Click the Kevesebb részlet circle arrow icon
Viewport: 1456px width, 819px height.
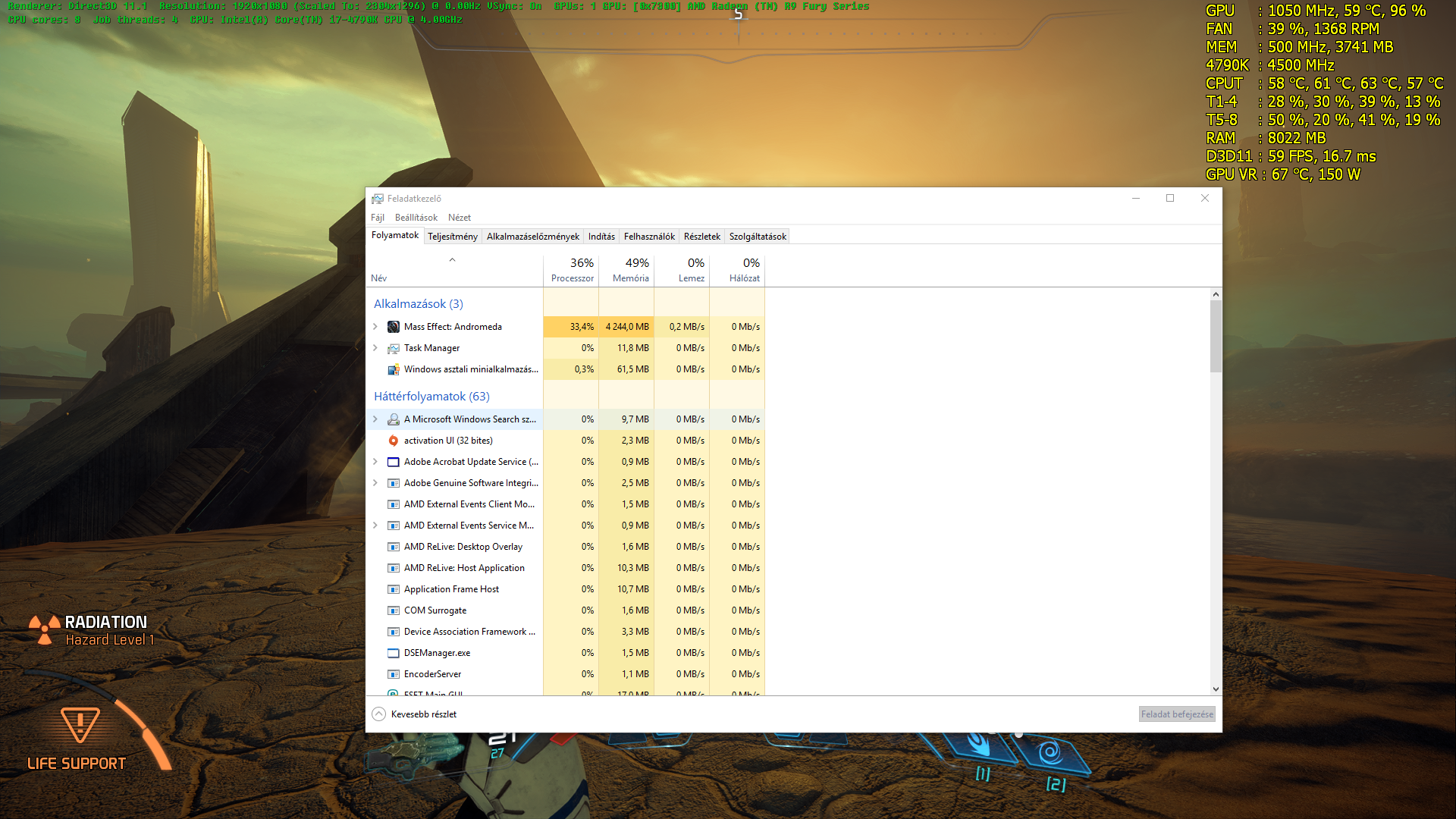[x=378, y=714]
